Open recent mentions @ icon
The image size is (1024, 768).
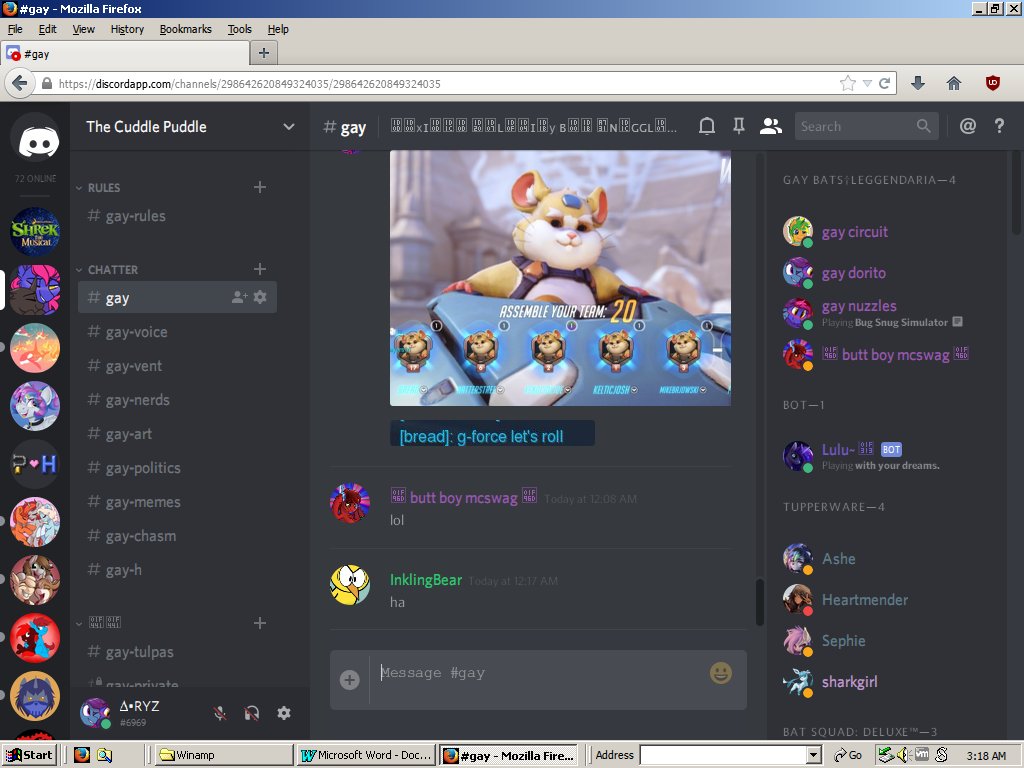point(967,126)
